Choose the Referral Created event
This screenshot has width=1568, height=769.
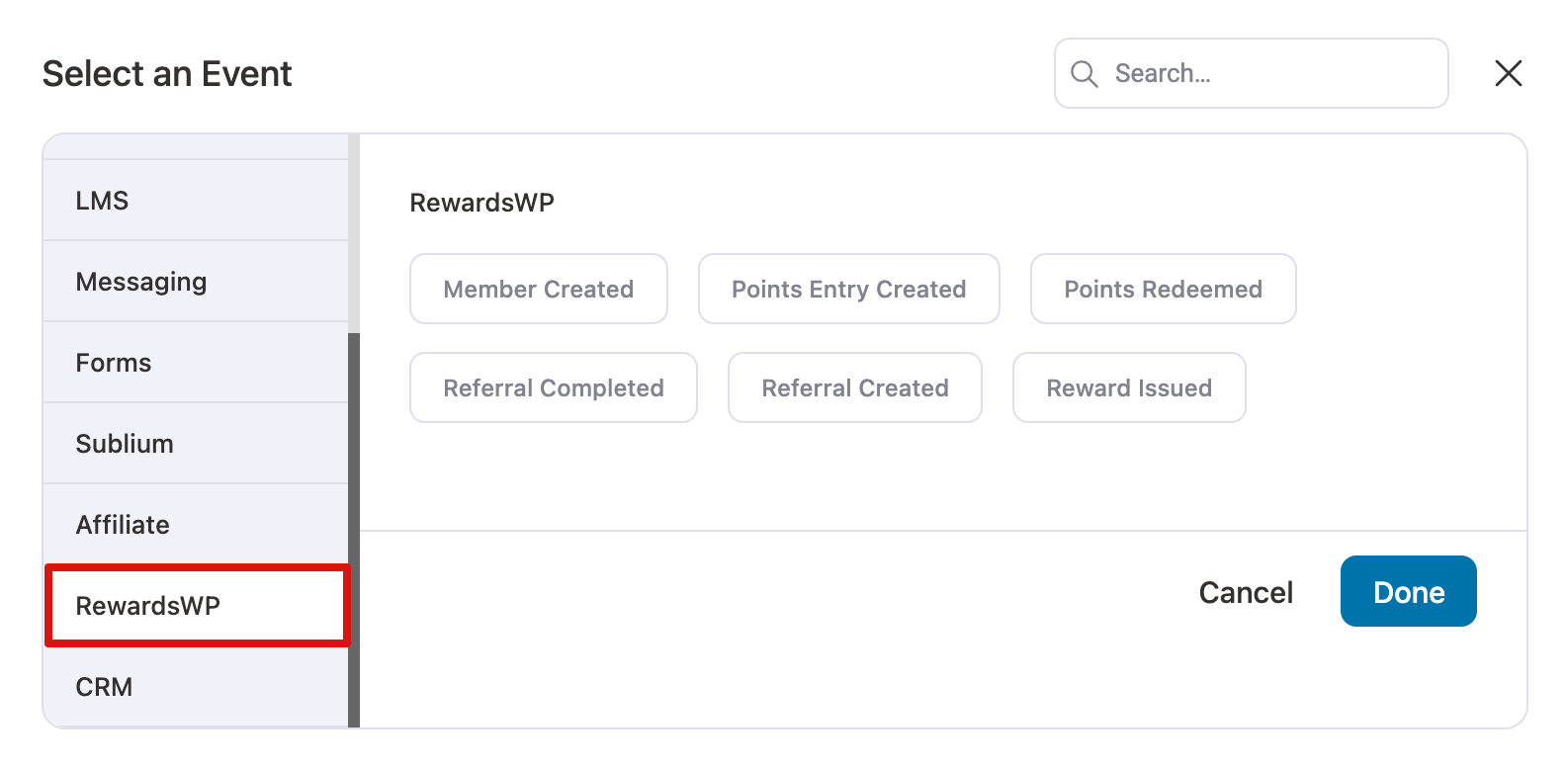854,387
